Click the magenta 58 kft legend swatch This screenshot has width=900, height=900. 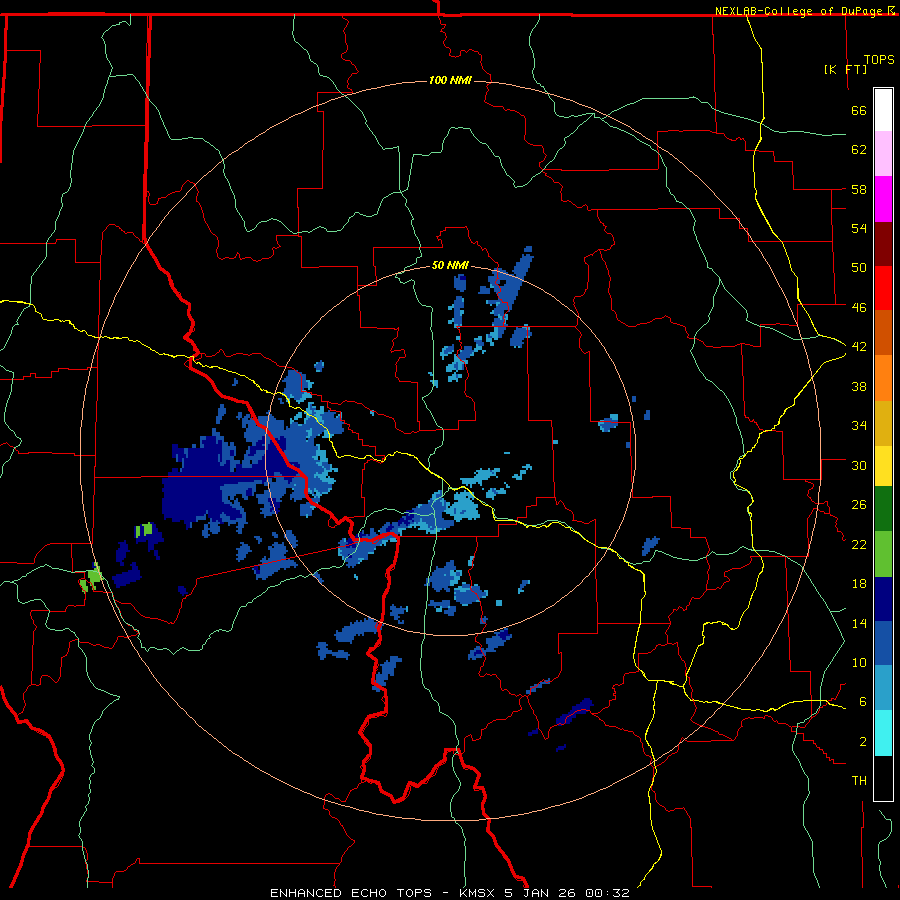[883, 199]
